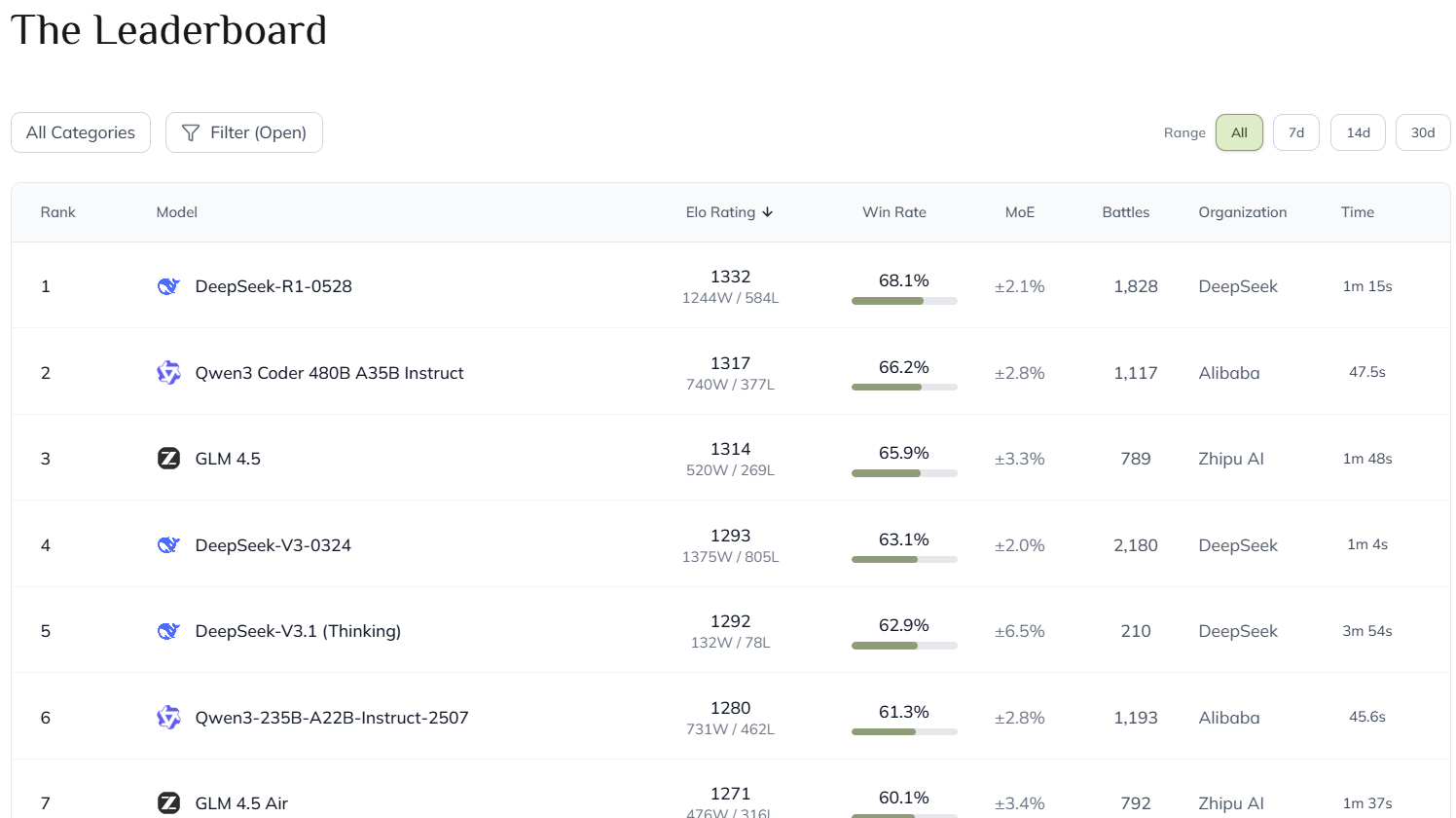Viewport: 1456px width, 818px height.
Task: Click the Elo rating value 1332
Action: [731, 277]
